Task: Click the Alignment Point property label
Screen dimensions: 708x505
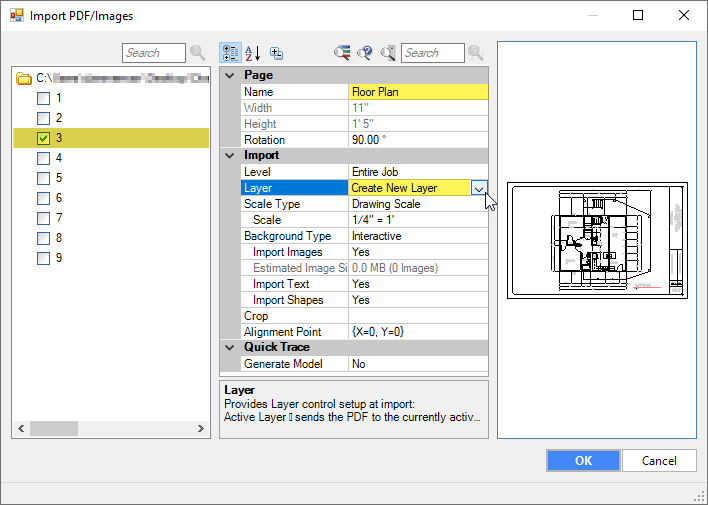Action: (294, 332)
